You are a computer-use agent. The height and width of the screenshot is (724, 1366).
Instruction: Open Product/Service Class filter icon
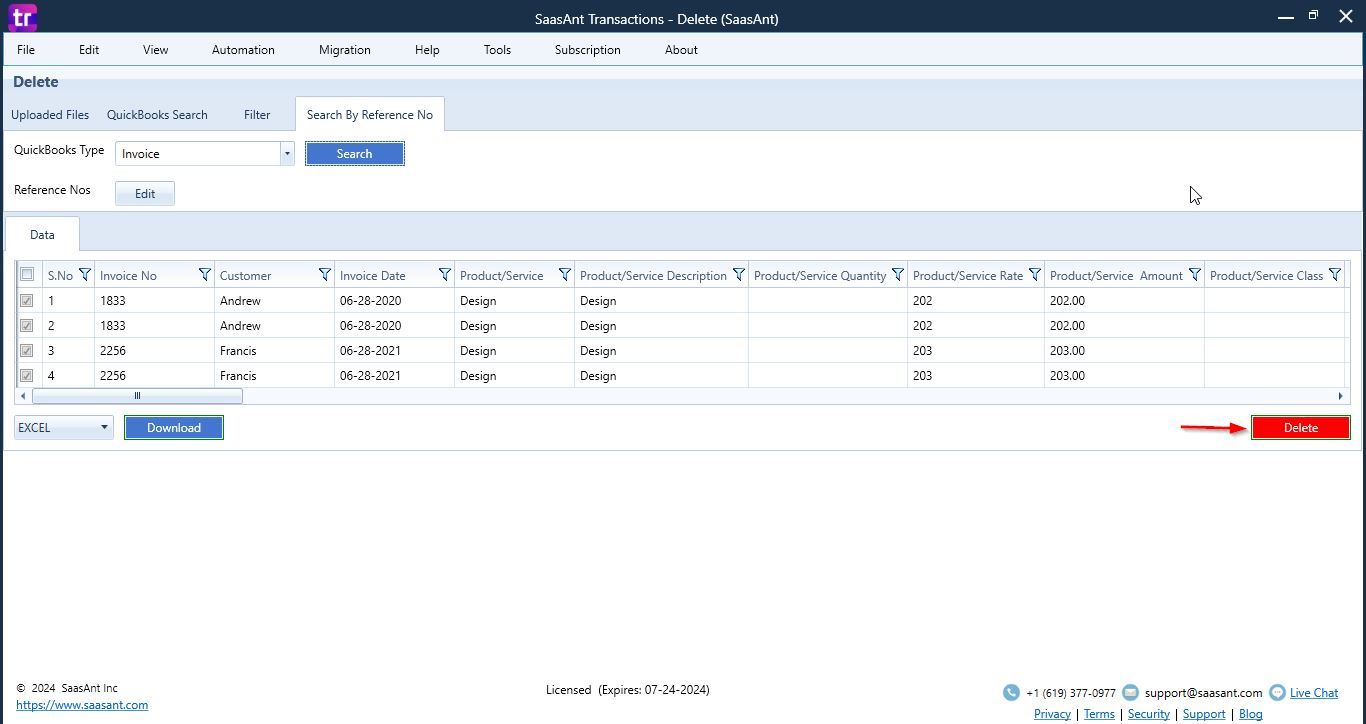[x=1335, y=275]
